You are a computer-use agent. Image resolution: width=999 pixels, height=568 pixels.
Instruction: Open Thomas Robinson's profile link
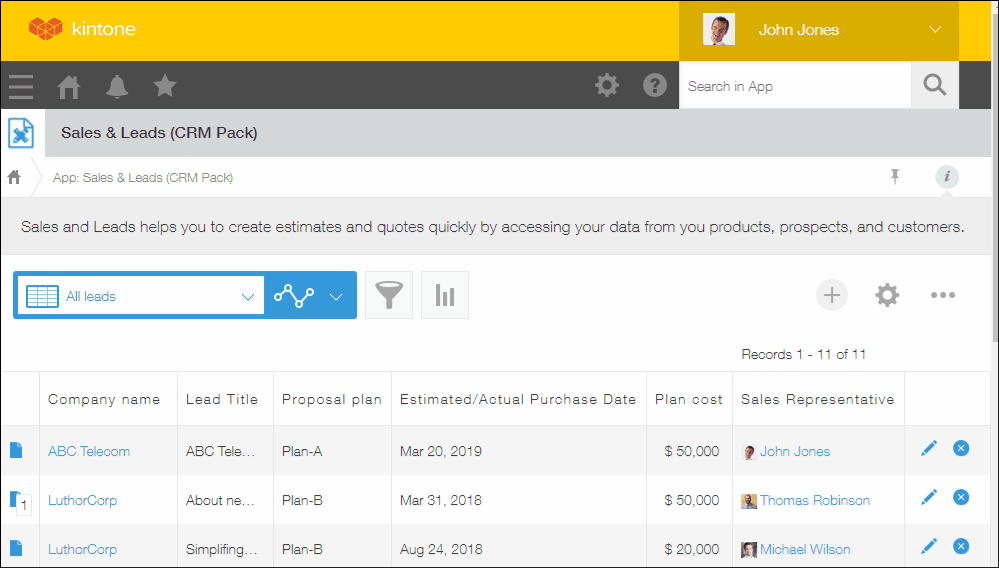pos(814,500)
